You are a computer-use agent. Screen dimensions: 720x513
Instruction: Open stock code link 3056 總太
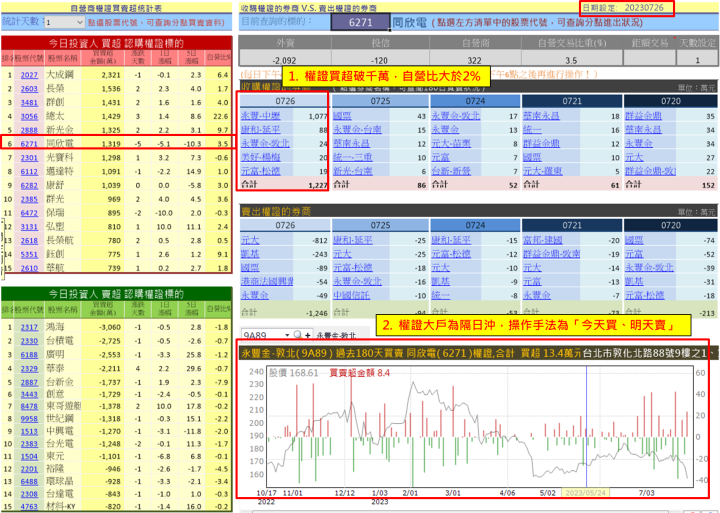tap(29, 116)
